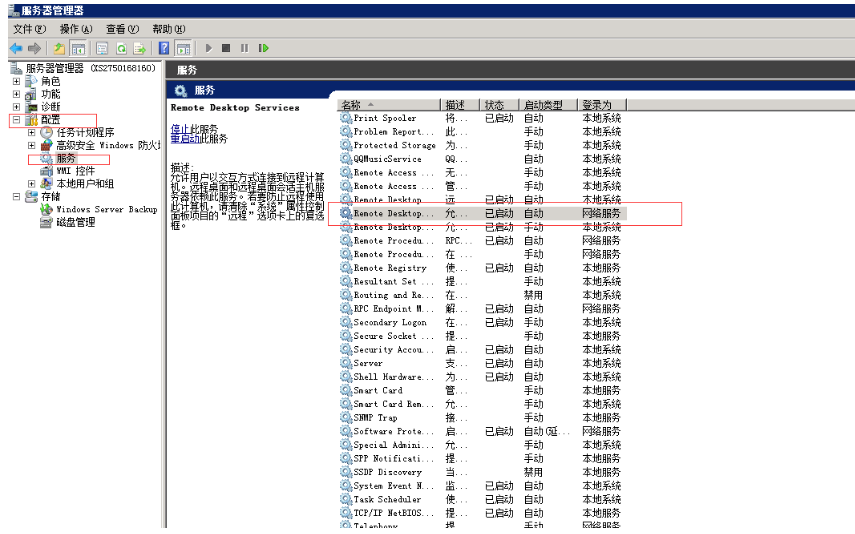Collapse the 存储 tree node

17,197
